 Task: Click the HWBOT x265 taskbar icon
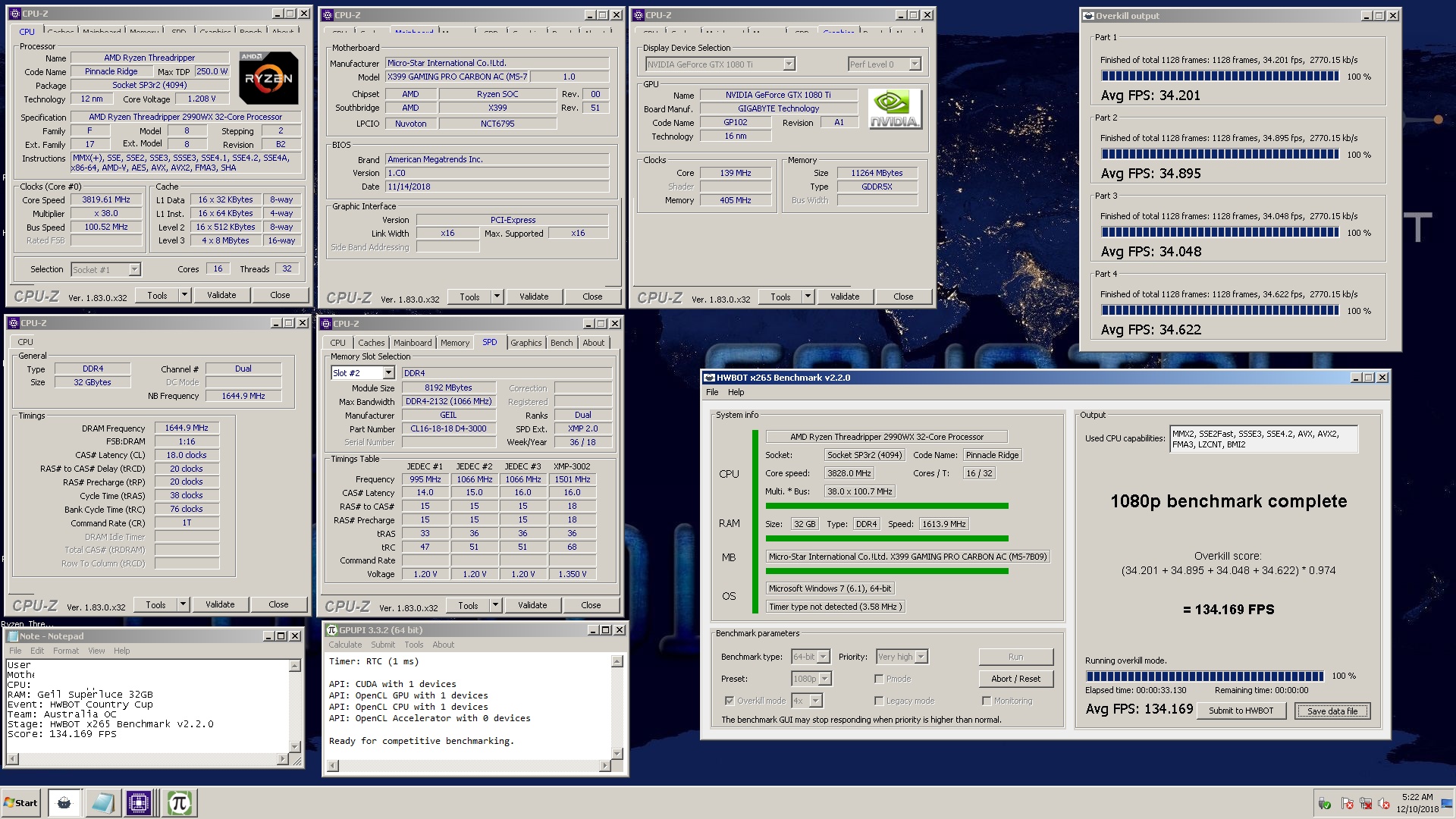click(x=64, y=803)
